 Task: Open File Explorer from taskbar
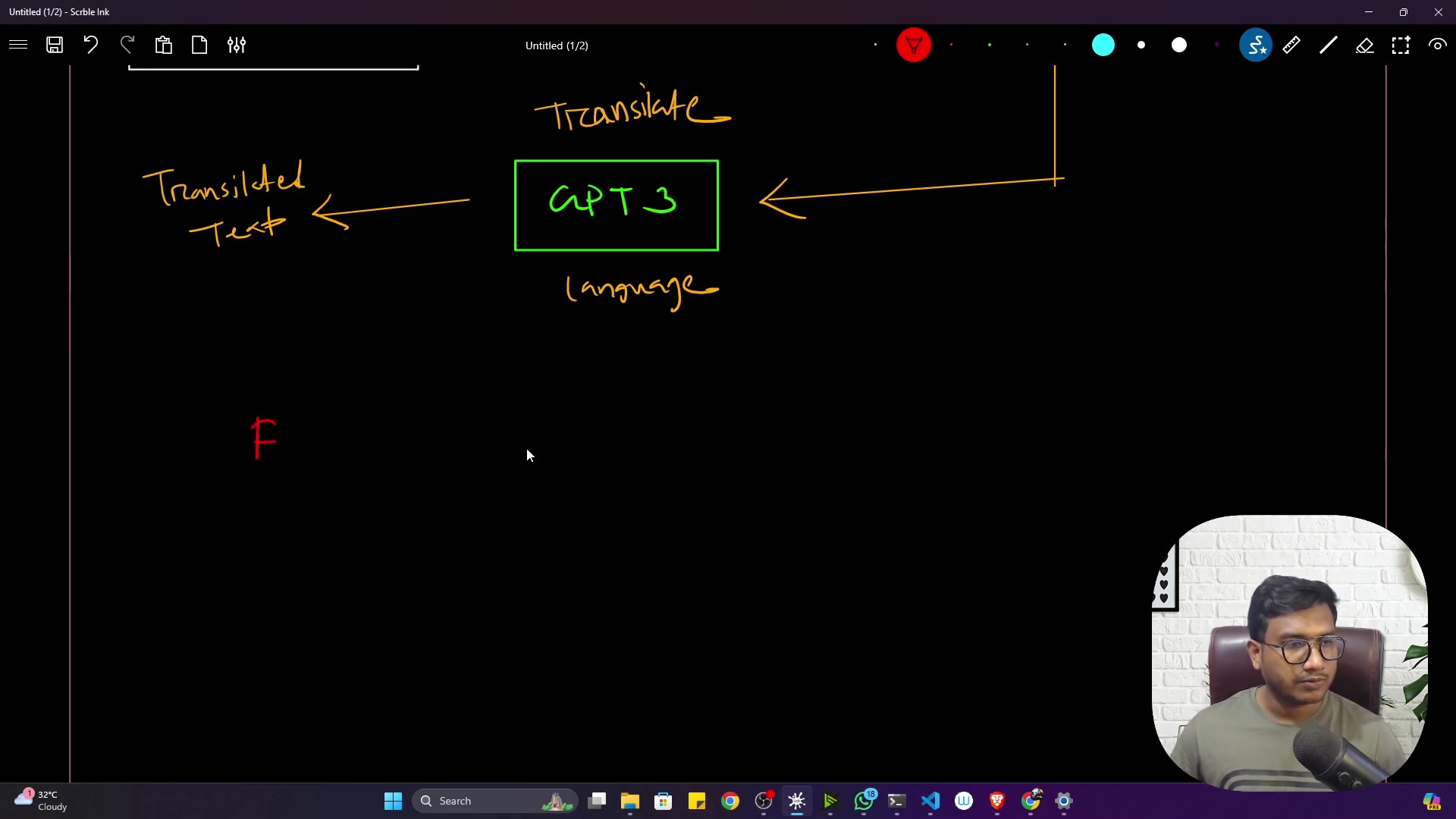click(x=630, y=801)
